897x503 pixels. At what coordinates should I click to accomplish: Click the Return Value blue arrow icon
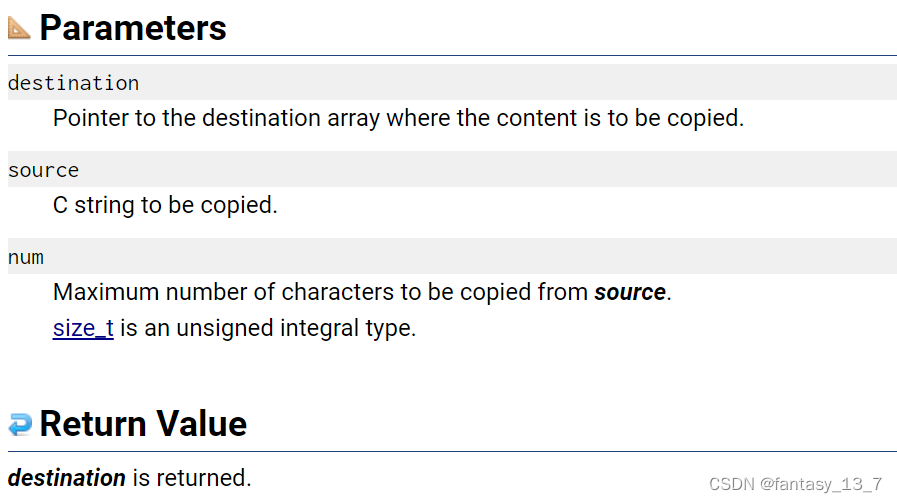click(20, 424)
